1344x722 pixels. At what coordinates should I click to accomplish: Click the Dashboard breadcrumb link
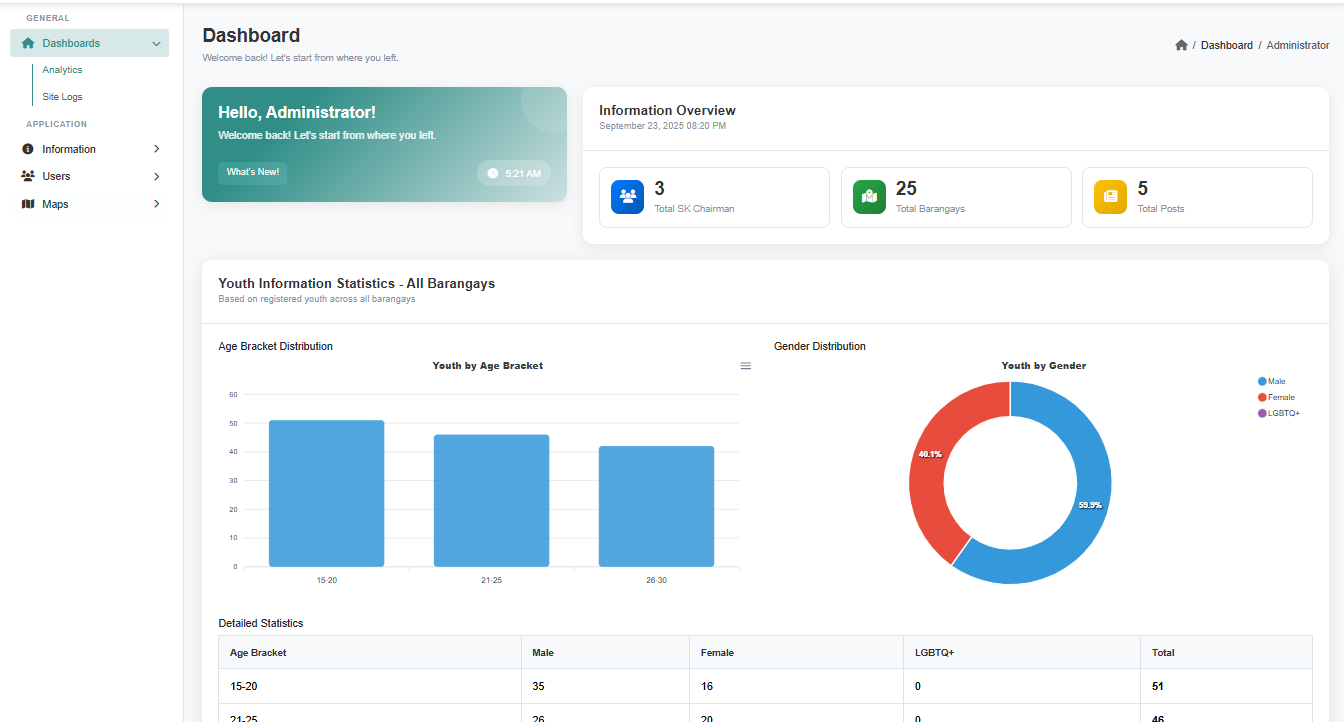(1226, 45)
